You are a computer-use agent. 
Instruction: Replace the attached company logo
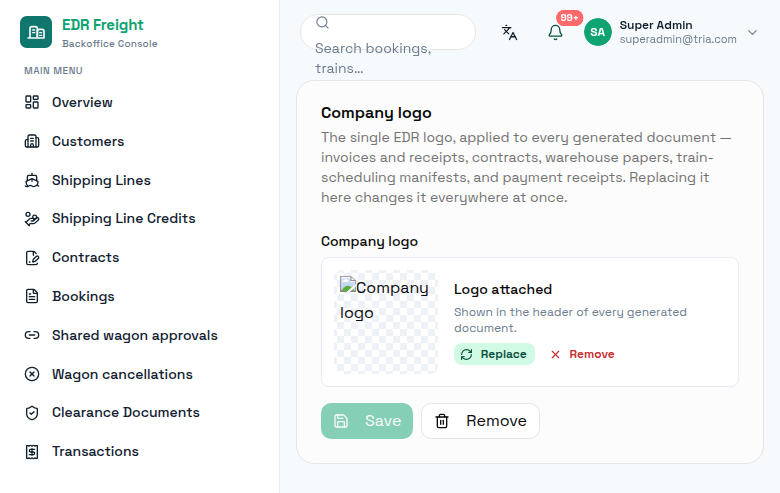point(494,354)
